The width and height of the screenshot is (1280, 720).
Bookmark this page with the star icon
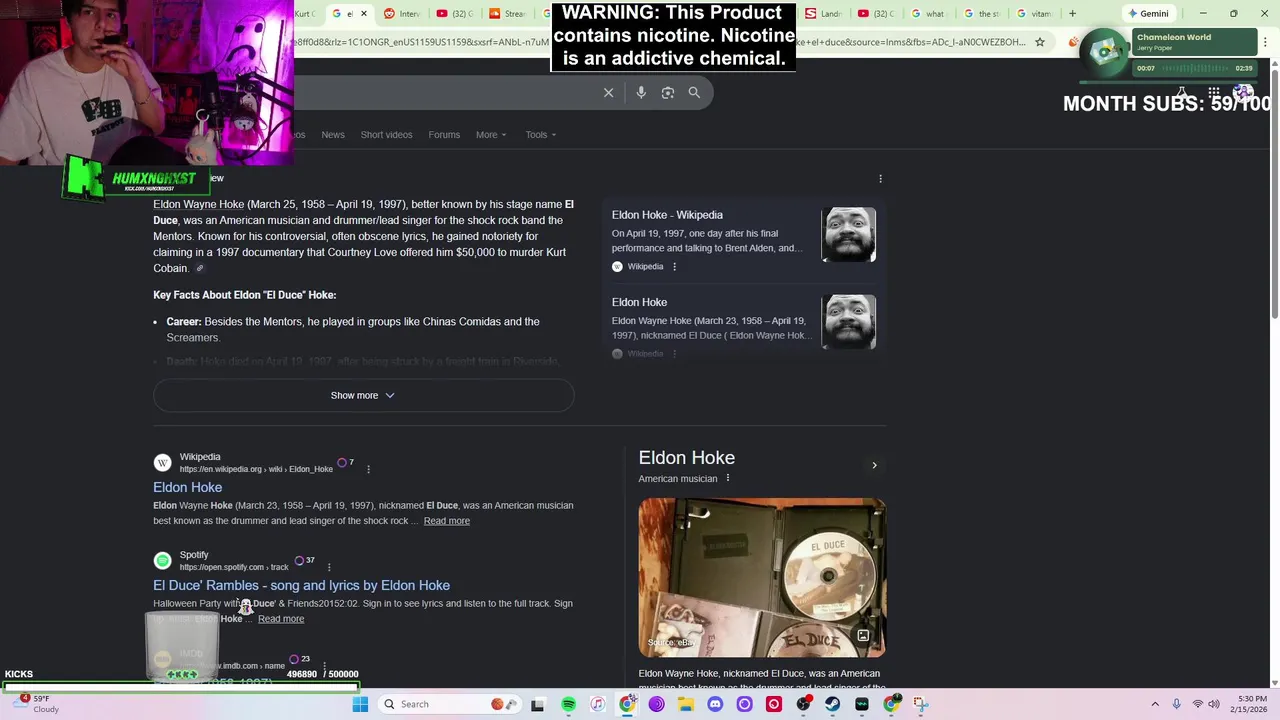1040,42
